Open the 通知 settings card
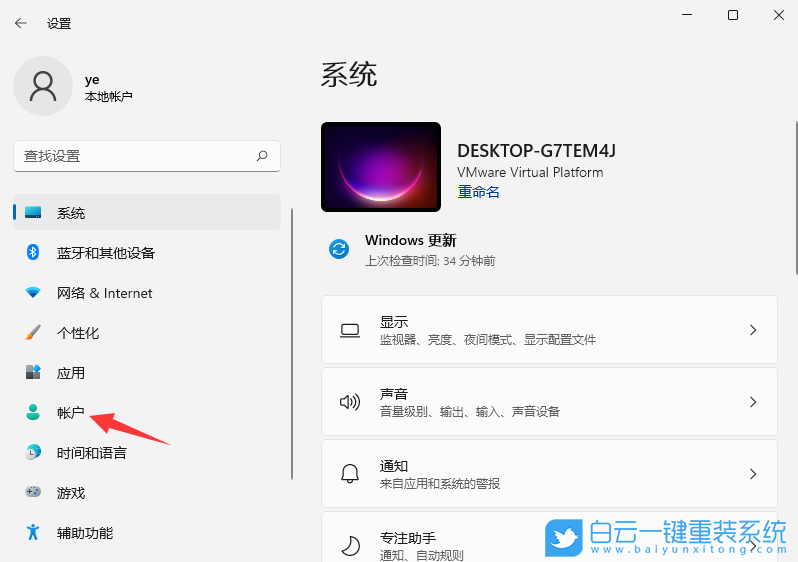The image size is (798, 562). (549, 473)
